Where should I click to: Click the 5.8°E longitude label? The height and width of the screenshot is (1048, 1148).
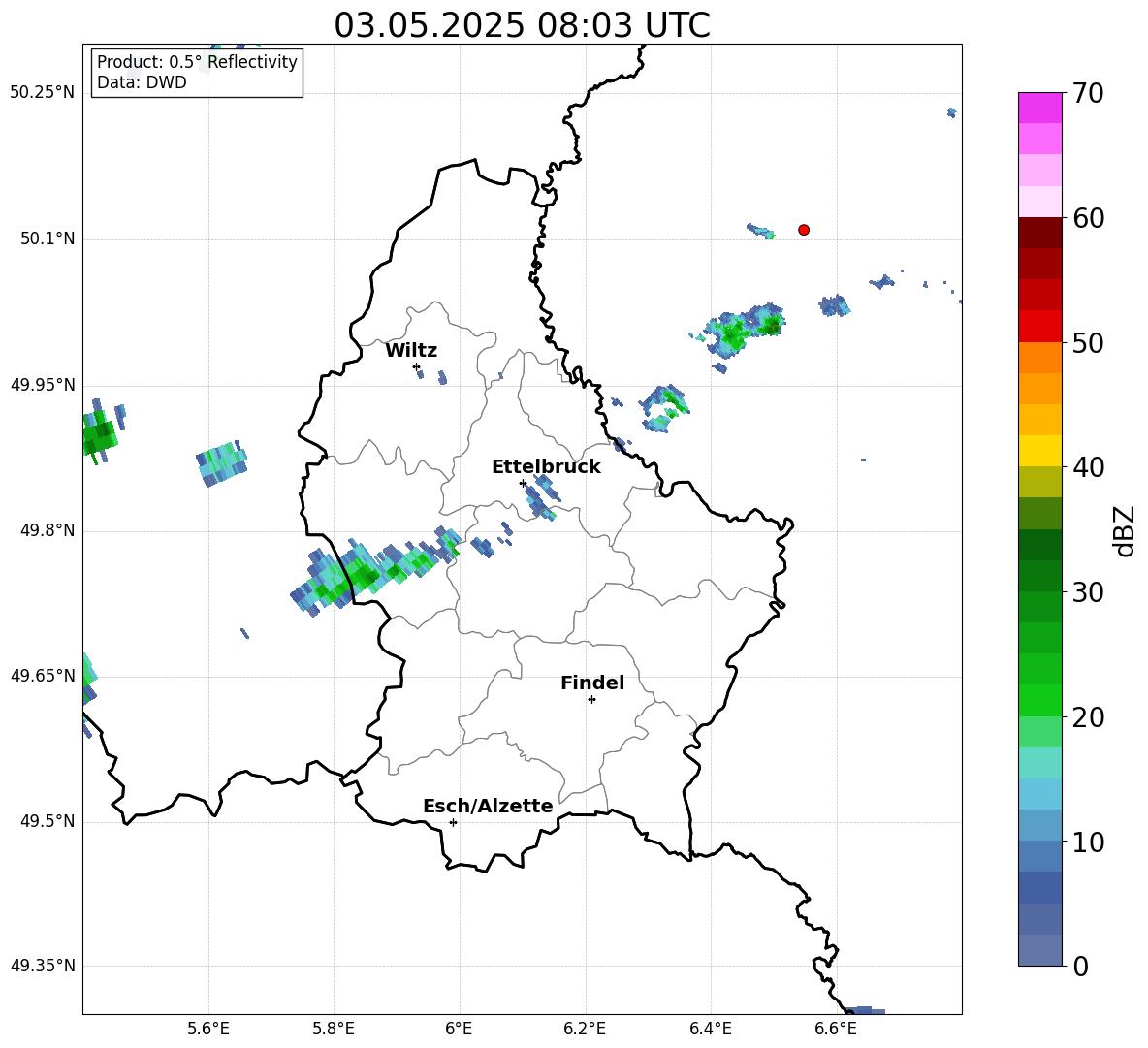tap(334, 1029)
